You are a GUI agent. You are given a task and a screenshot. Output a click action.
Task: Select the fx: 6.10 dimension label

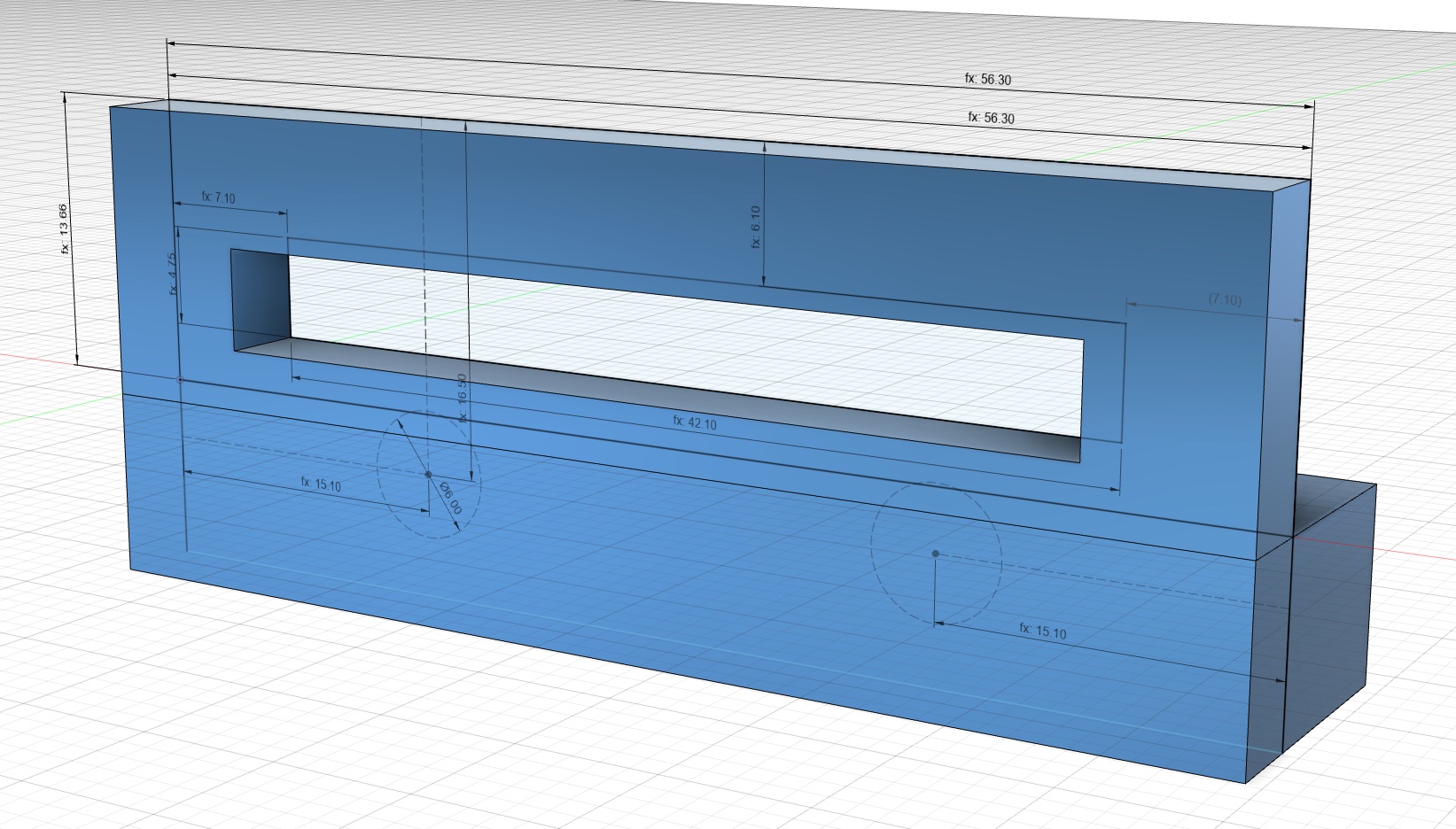tap(756, 227)
